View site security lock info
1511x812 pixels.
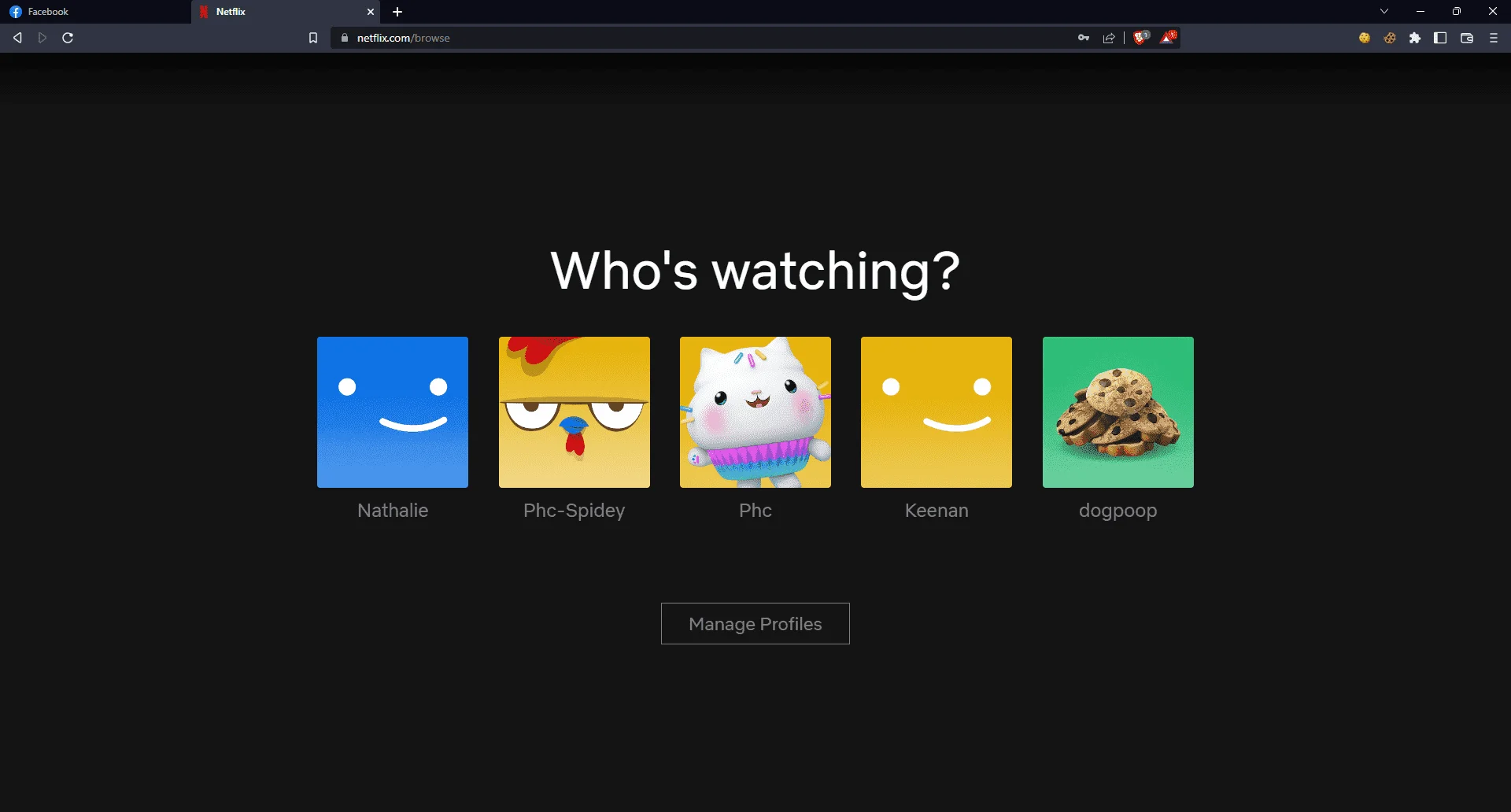[345, 38]
